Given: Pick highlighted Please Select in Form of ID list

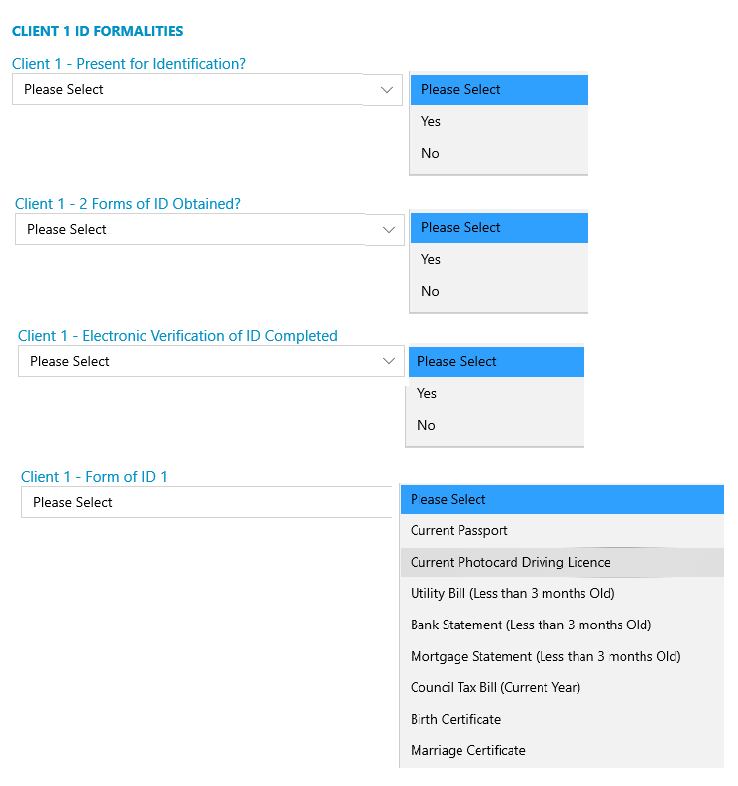Looking at the screenshot, I should coord(562,499).
